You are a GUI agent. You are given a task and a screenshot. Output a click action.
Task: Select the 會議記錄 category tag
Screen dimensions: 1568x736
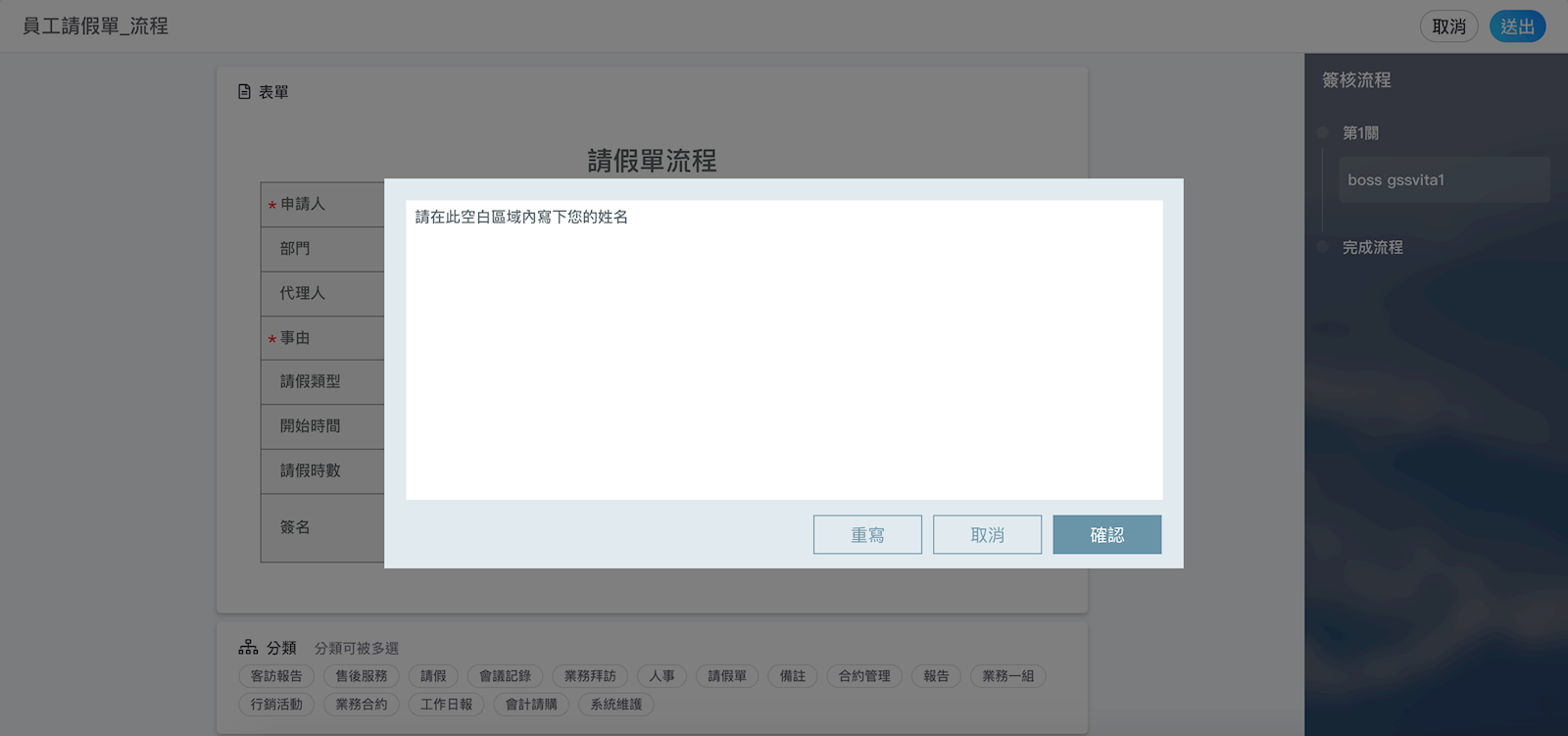pos(505,676)
